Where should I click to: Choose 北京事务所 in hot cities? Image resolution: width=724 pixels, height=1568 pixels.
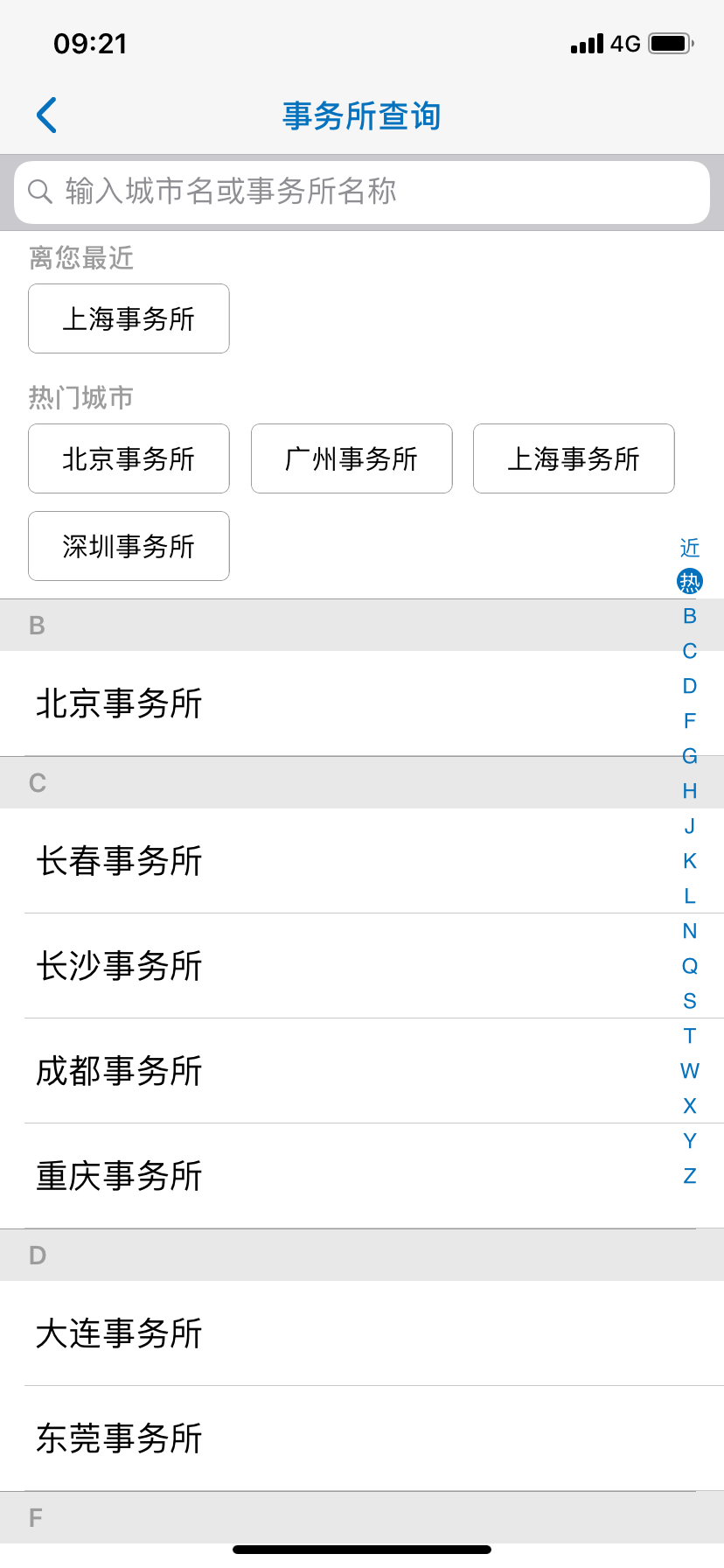pyautogui.click(x=129, y=458)
